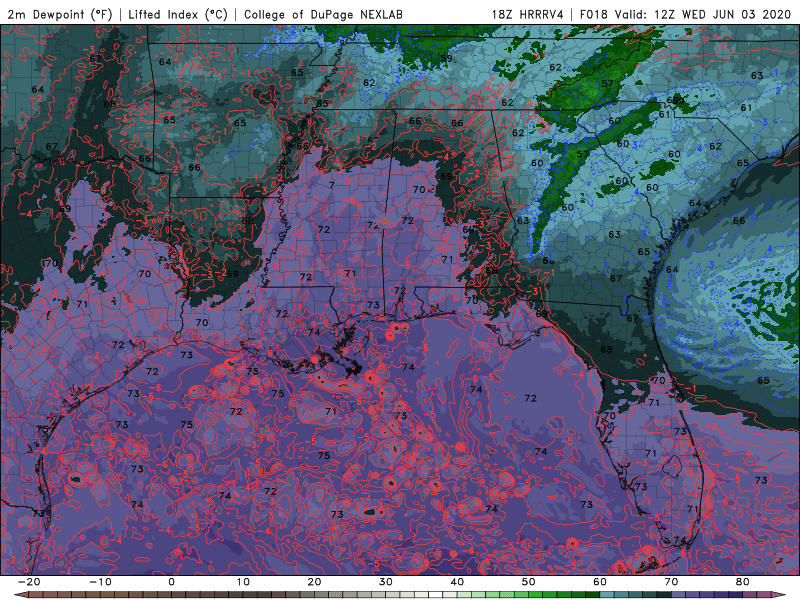Click the 'College of DuPage NEXLAB' label
800x600 pixels.
[323, 14]
